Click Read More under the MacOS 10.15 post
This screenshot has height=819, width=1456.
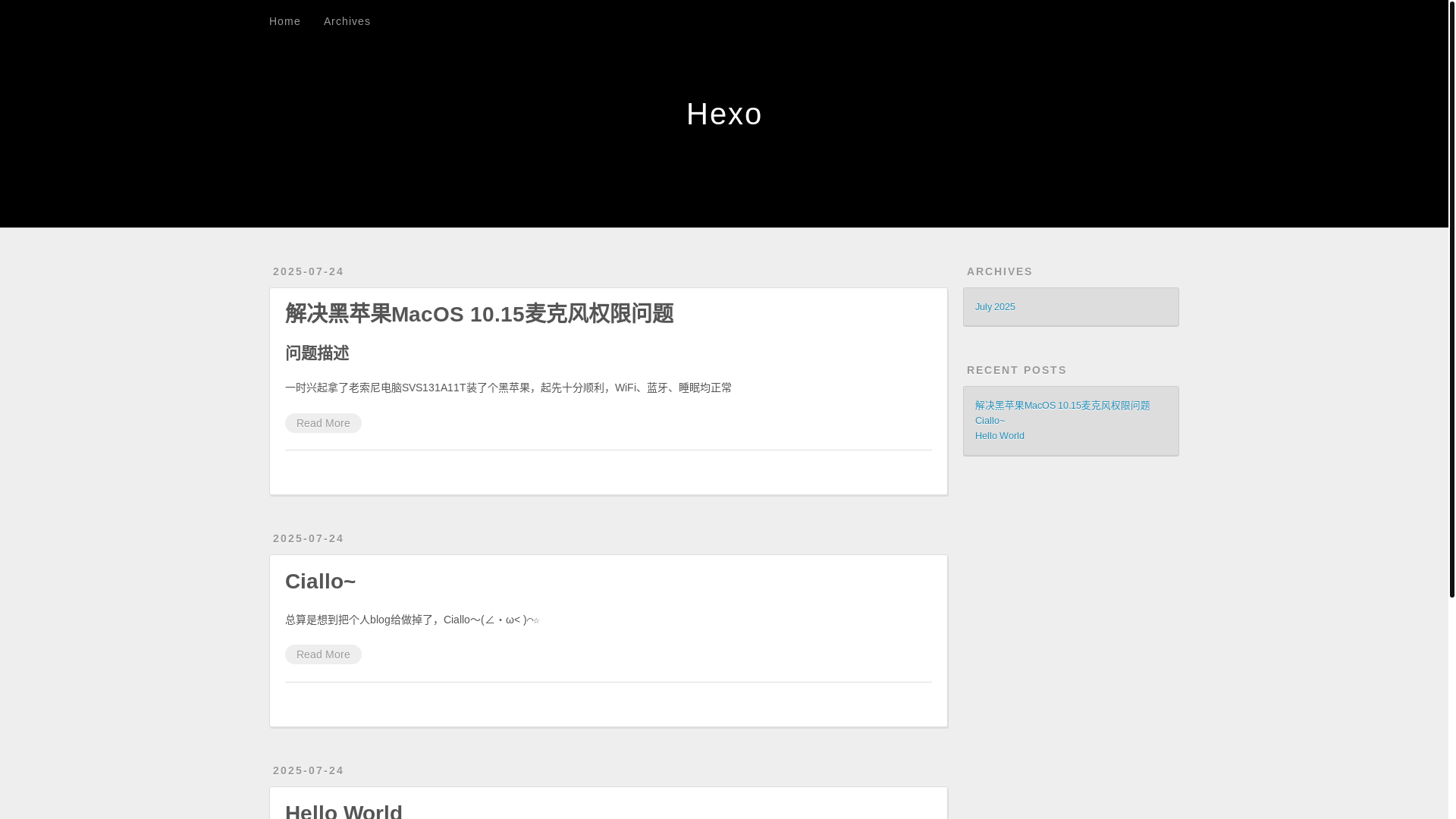323,423
